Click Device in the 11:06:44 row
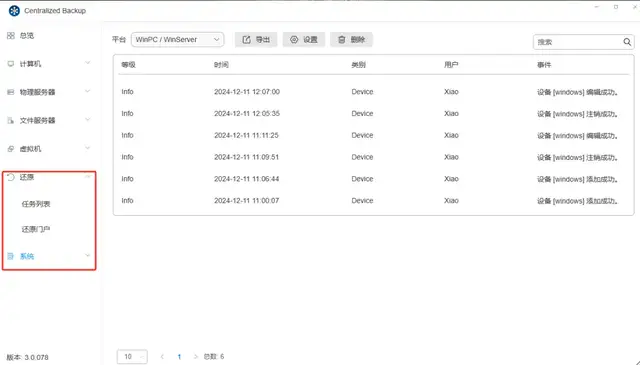This screenshot has width=640, height=365. click(x=362, y=179)
